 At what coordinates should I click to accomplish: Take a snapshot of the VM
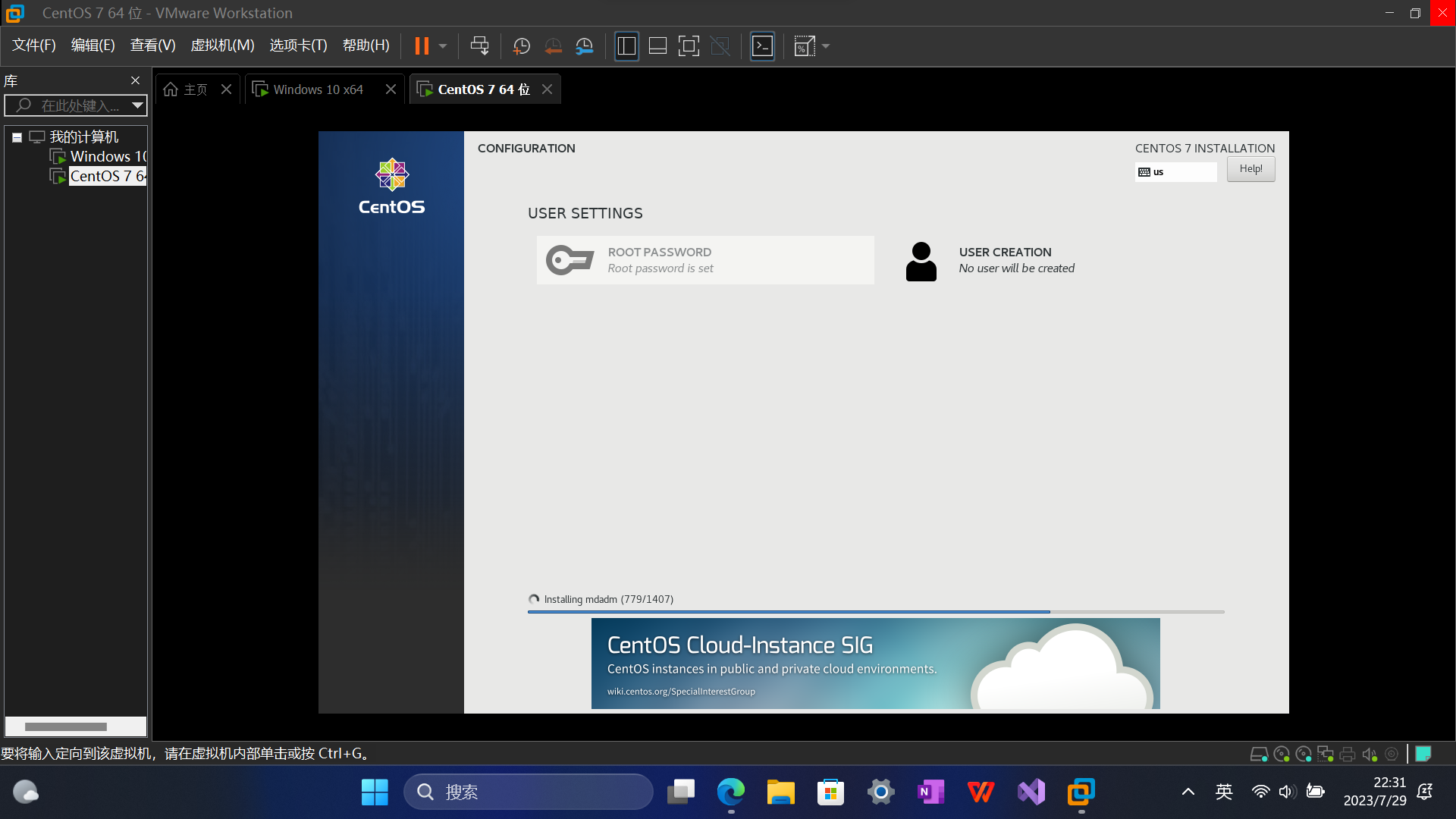(521, 46)
